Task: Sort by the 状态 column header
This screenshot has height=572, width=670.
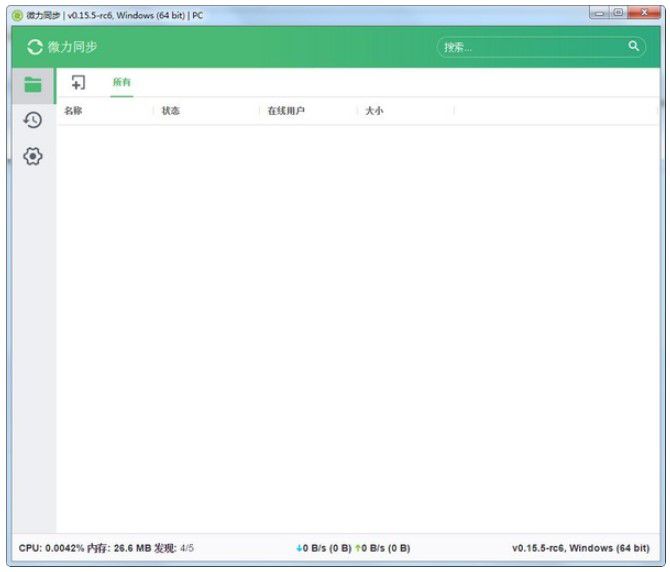Action: pos(170,111)
